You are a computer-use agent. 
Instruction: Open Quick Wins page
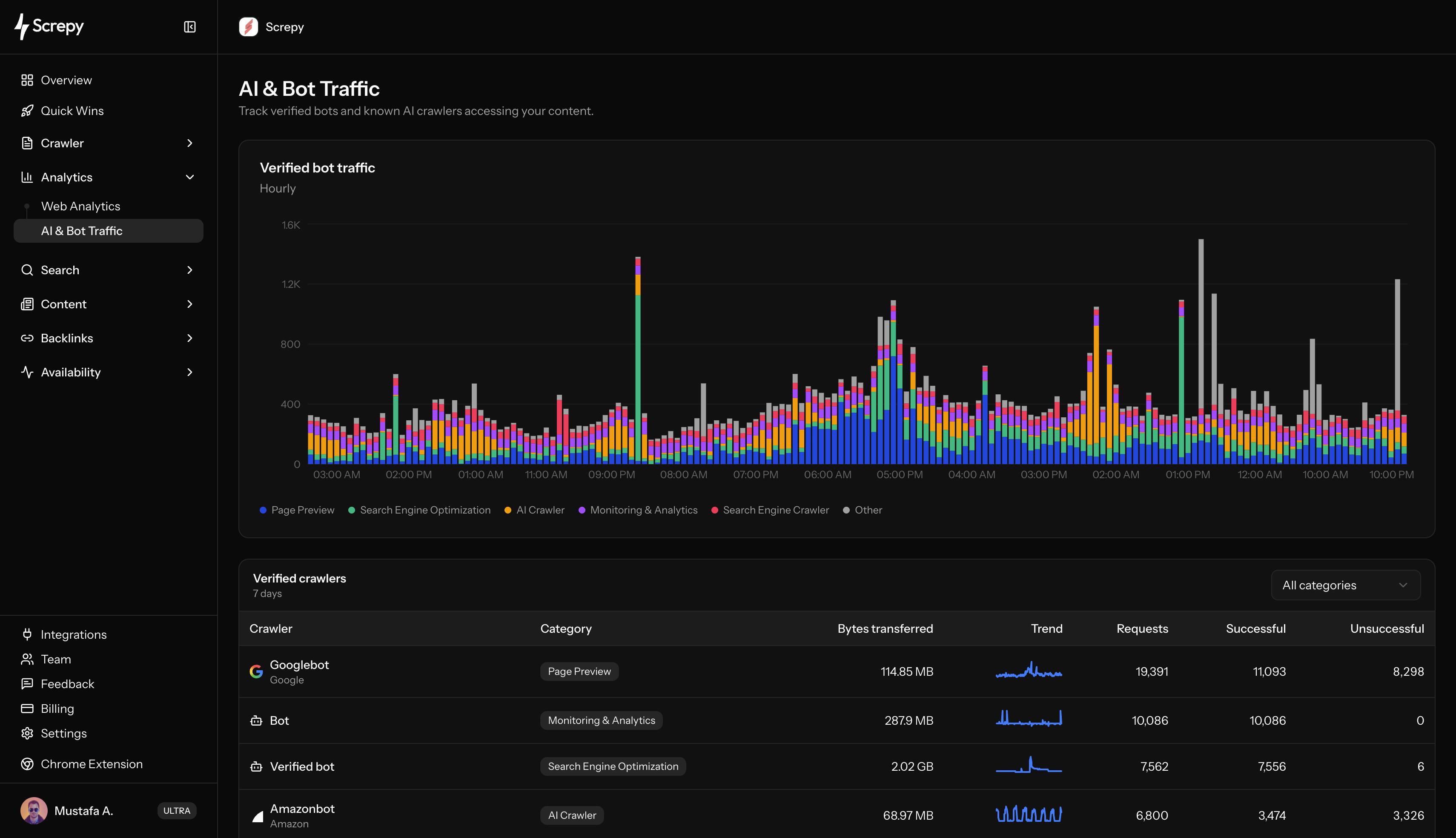(72, 111)
